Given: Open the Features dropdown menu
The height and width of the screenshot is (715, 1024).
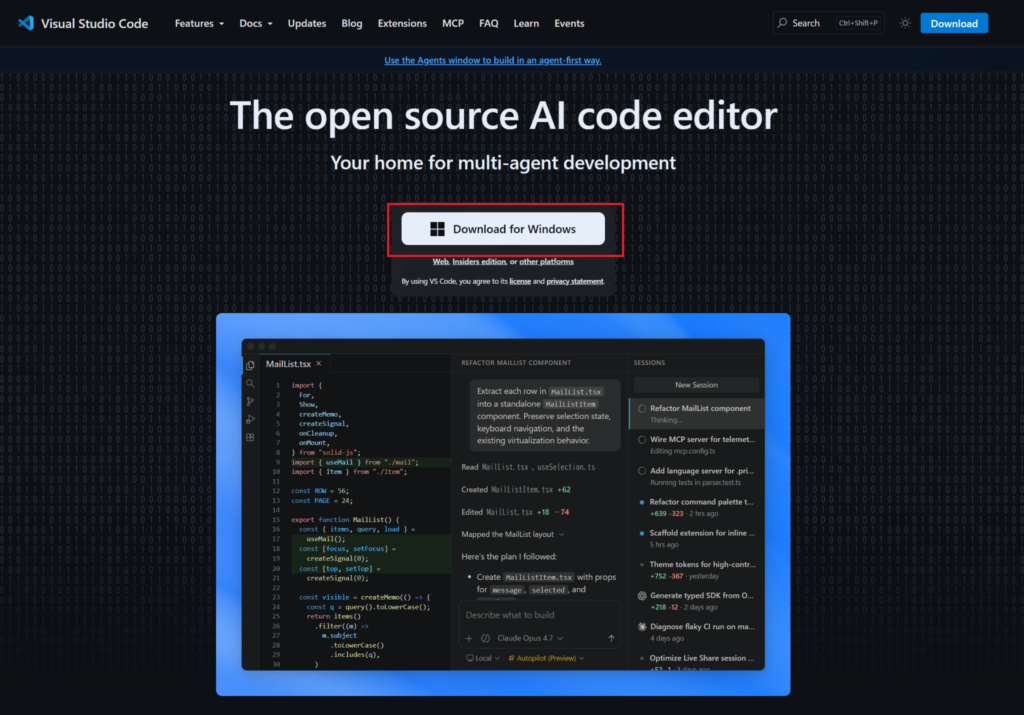Looking at the screenshot, I should click(199, 24).
